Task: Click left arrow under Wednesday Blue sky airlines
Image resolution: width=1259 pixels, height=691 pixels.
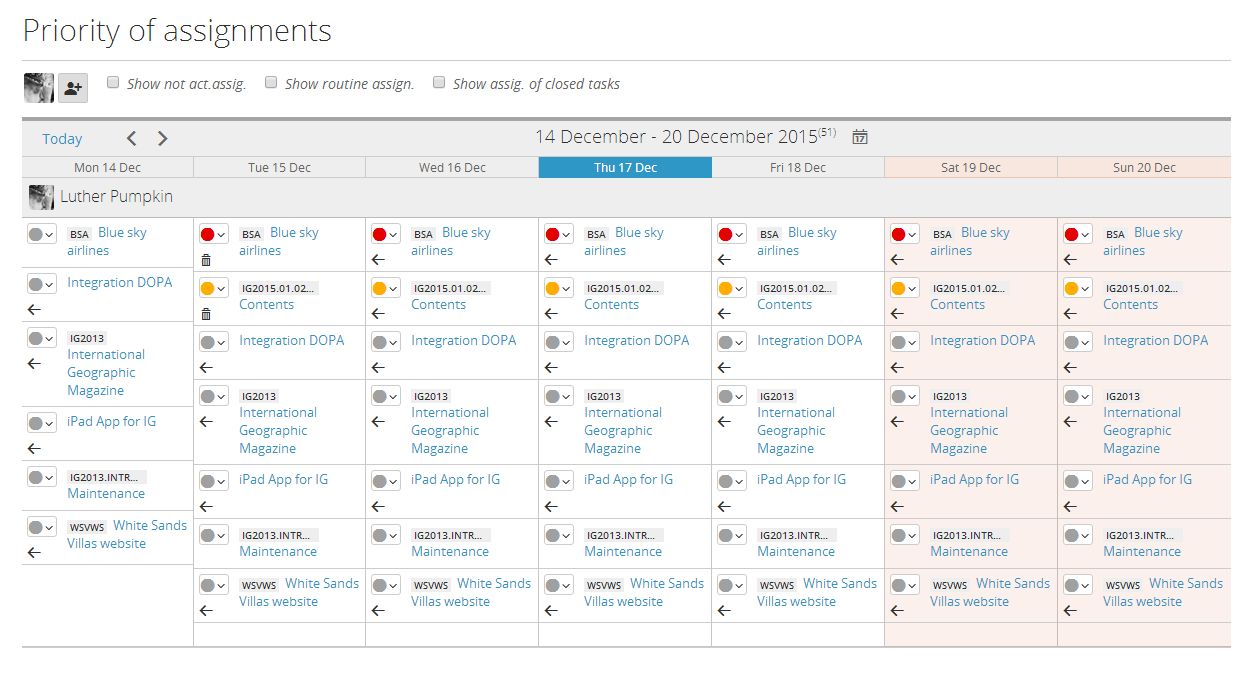Action: [x=378, y=260]
